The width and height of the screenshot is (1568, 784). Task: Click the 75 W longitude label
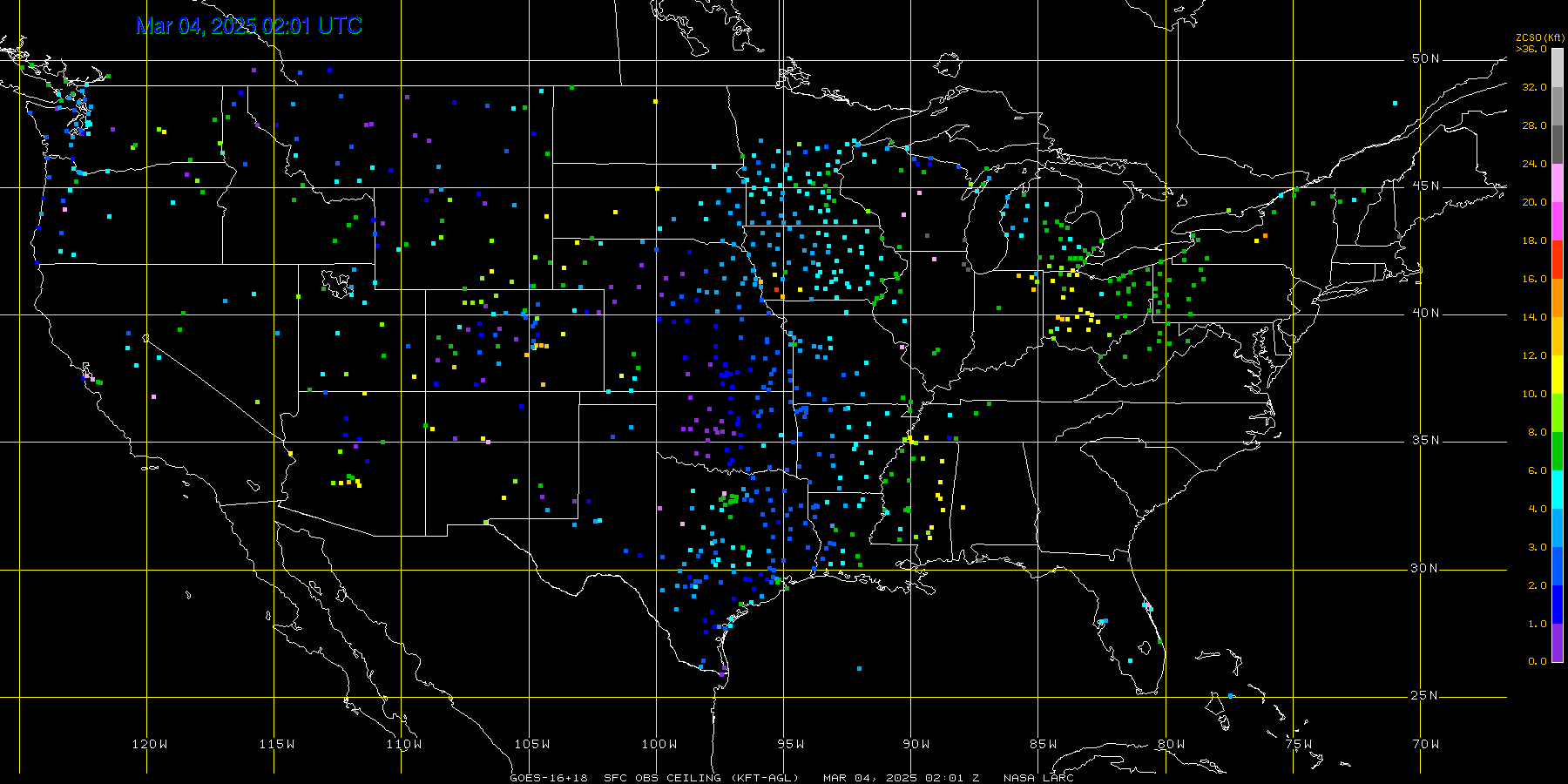click(1299, 744)
